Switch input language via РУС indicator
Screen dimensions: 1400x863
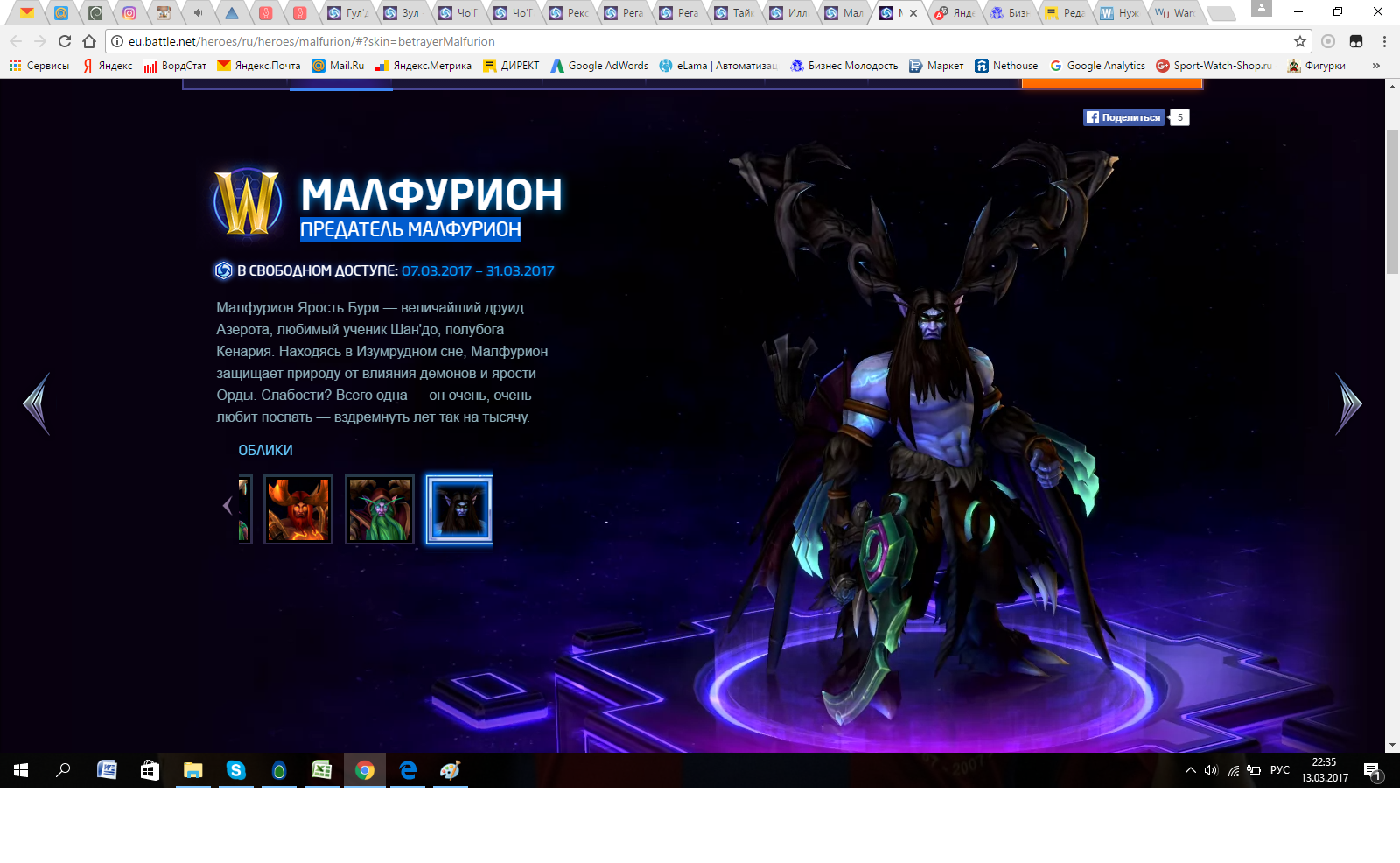pyautogui.click(x=1280, y=770)
